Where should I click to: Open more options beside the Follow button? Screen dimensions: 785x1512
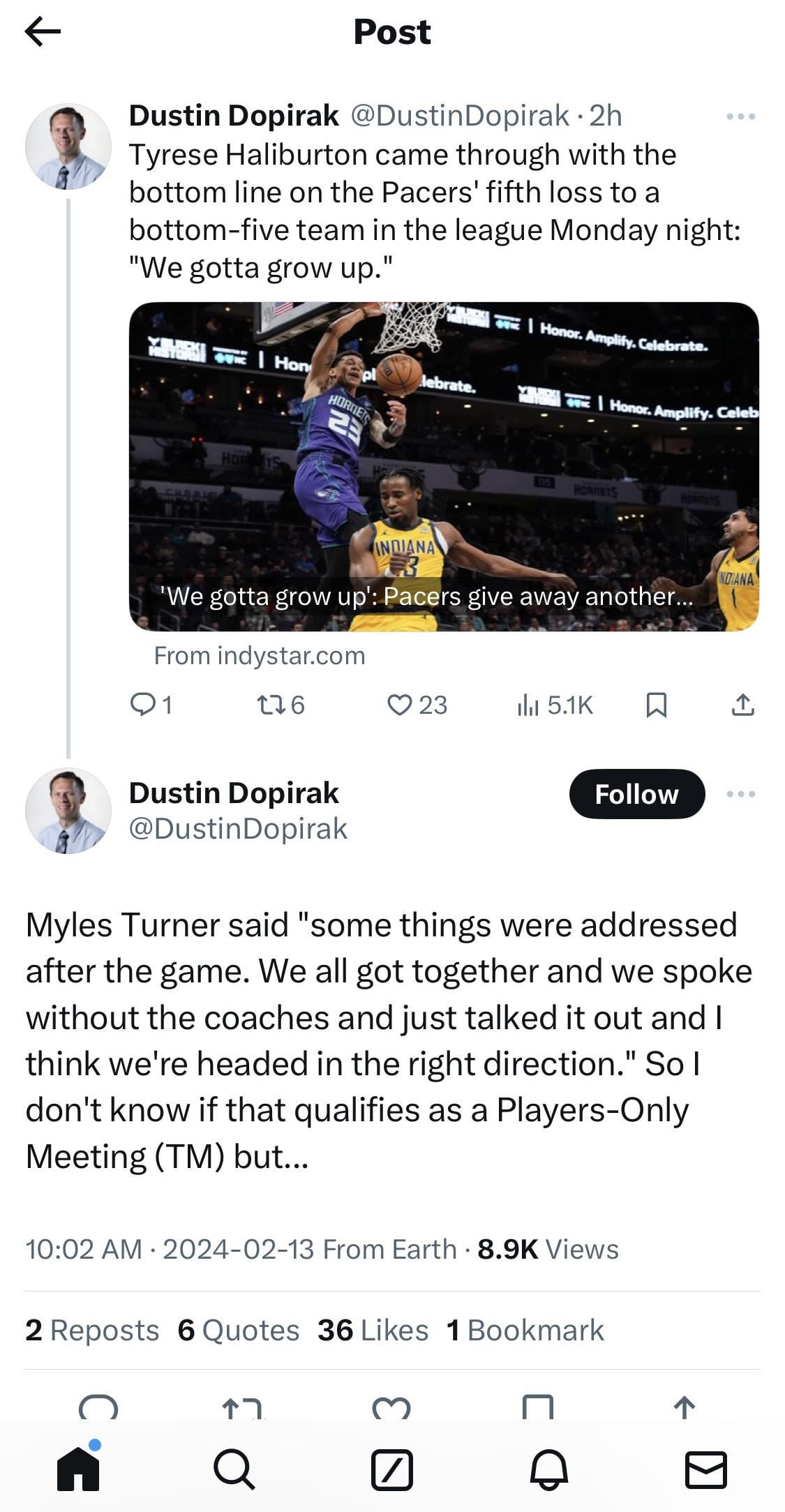click(740, 794)
